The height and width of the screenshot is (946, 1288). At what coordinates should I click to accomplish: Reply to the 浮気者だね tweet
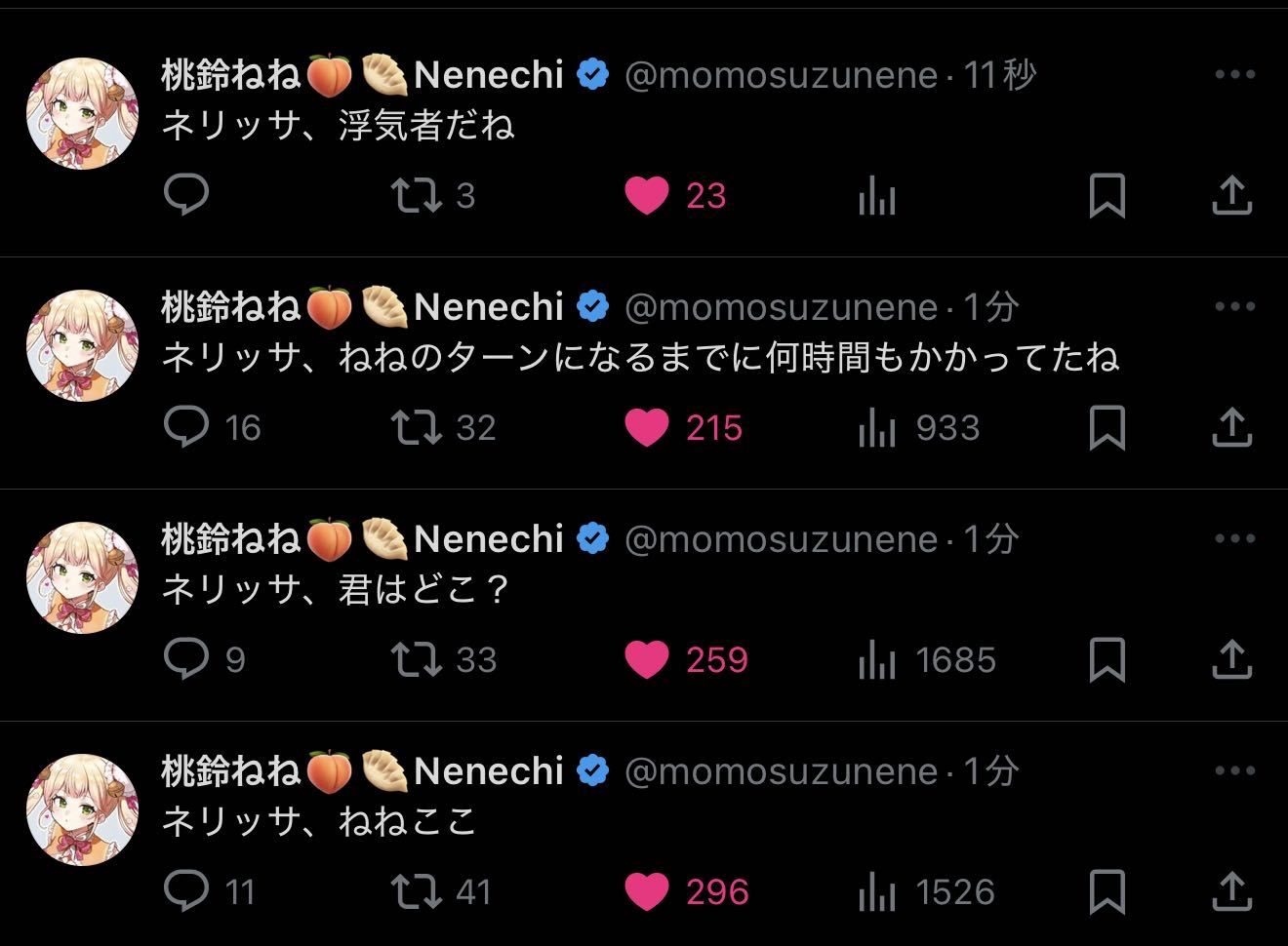(x=185, y=195)
